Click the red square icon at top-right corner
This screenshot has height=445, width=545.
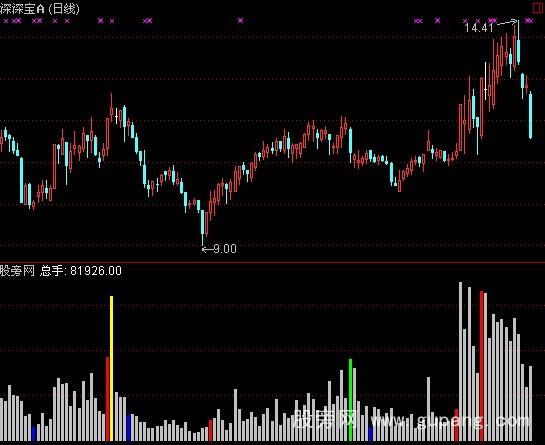click(538, 8)
